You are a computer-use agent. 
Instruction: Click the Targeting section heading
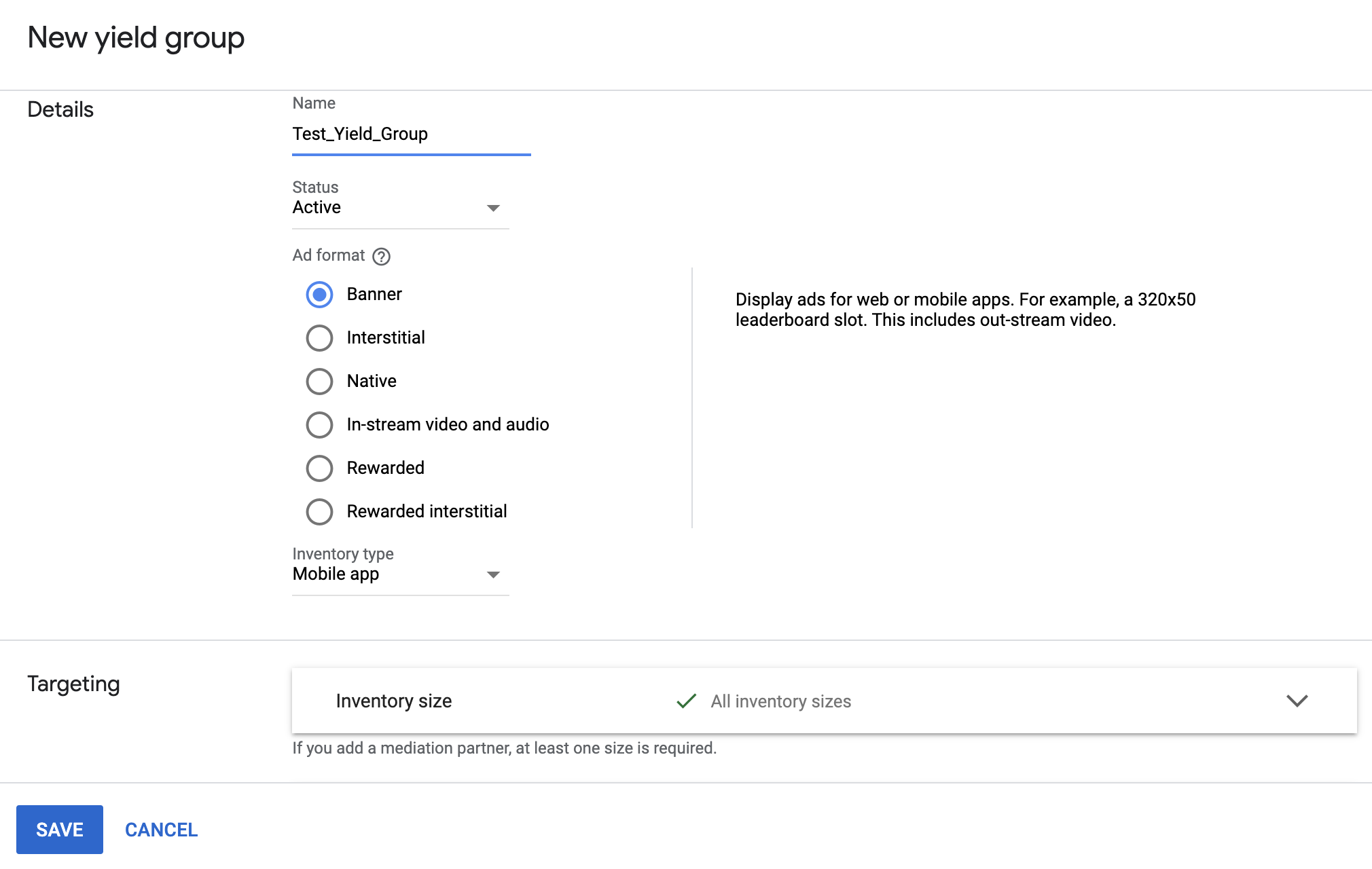point(73,684)
